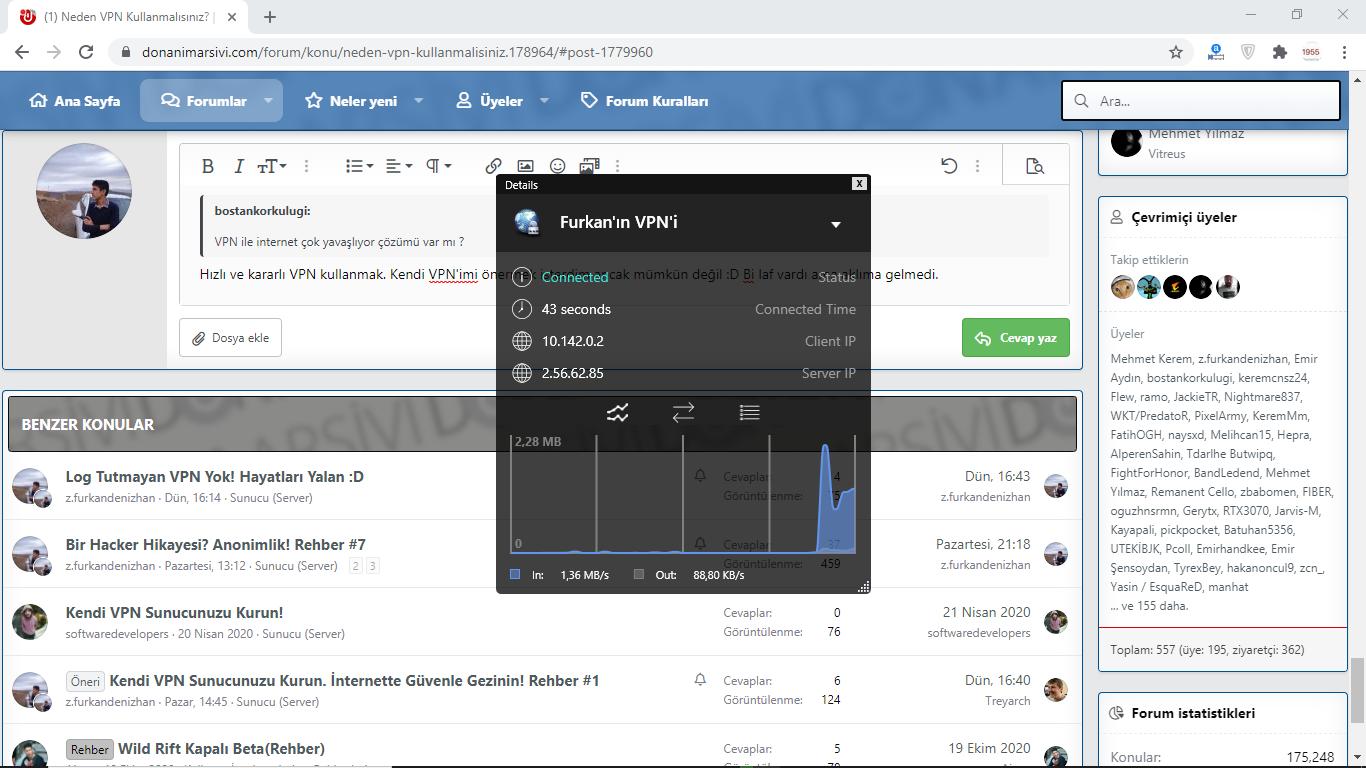Click the shield extension icon in Chrome toolbar
The width and height of the screenshot is (1366, 768).
pos(1248,52)
